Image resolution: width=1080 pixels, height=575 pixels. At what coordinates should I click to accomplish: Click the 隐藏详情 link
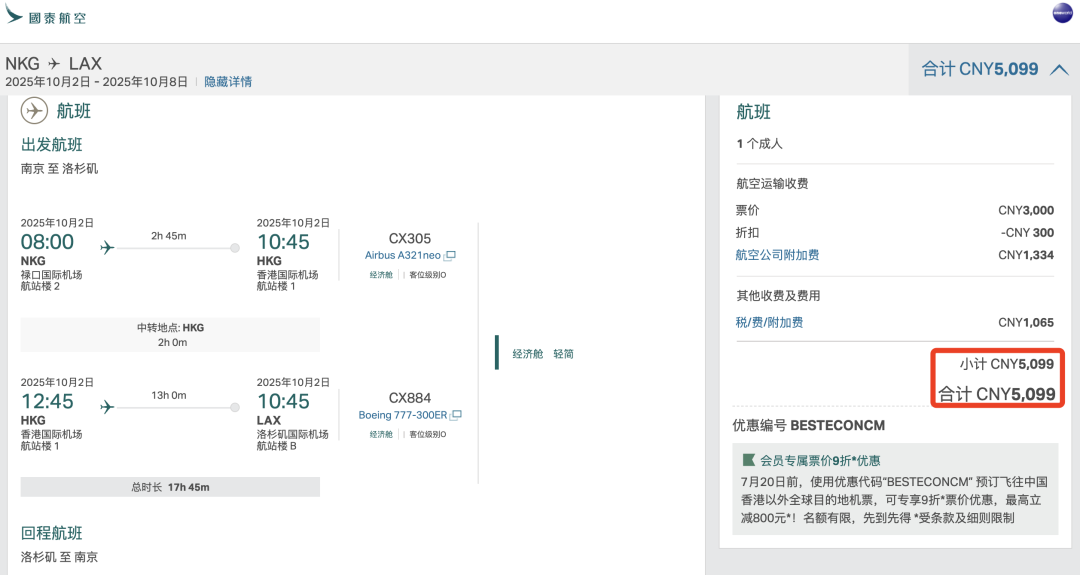pos(228,82)
